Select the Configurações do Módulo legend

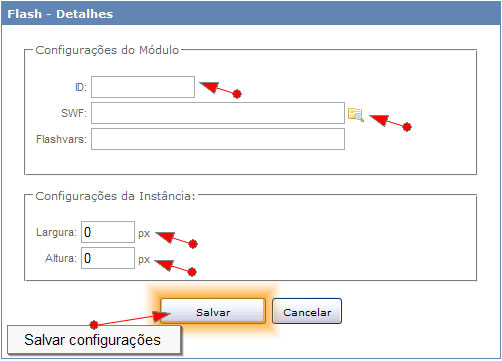click(107, 50)
